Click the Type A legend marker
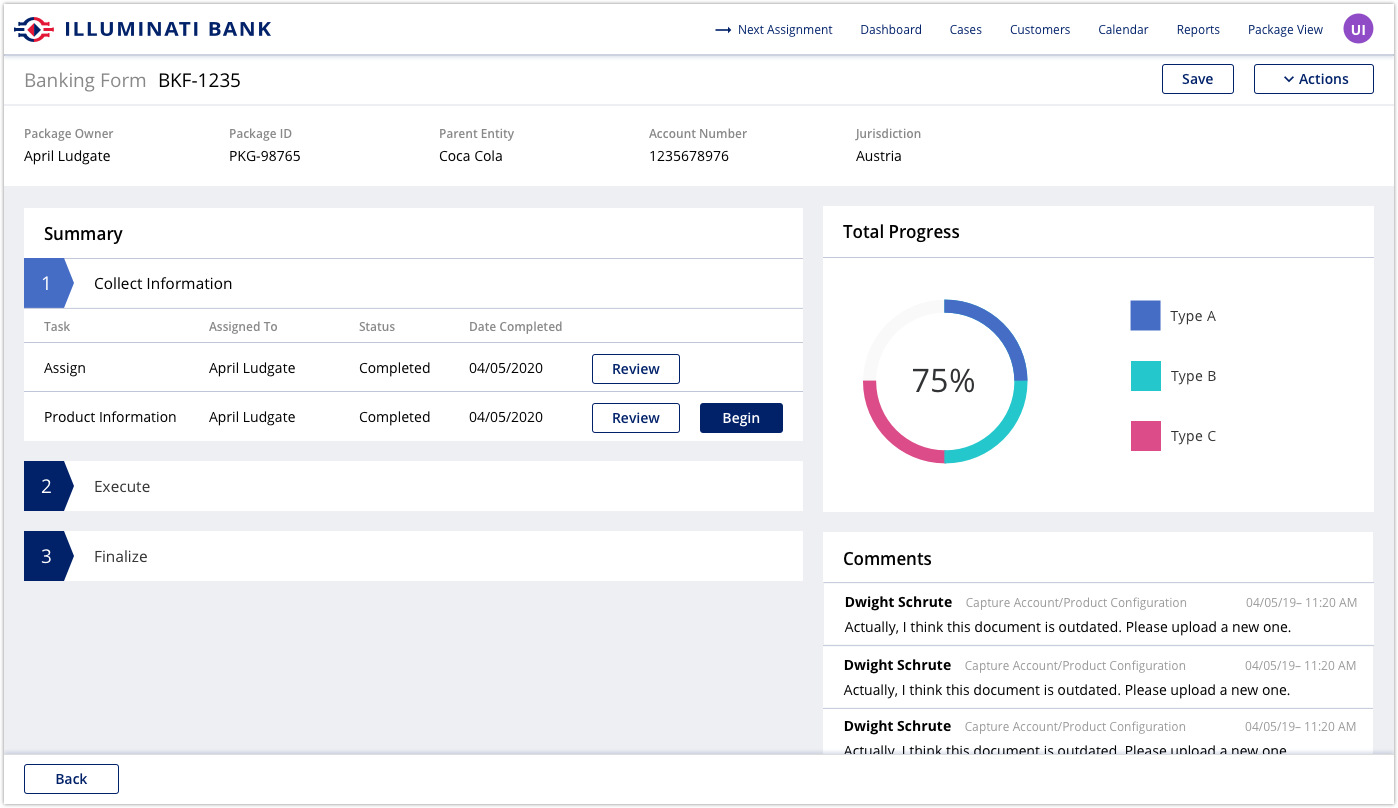Image resolution: width=1398 pixels, height=808 pixels. click(1145, 315)
